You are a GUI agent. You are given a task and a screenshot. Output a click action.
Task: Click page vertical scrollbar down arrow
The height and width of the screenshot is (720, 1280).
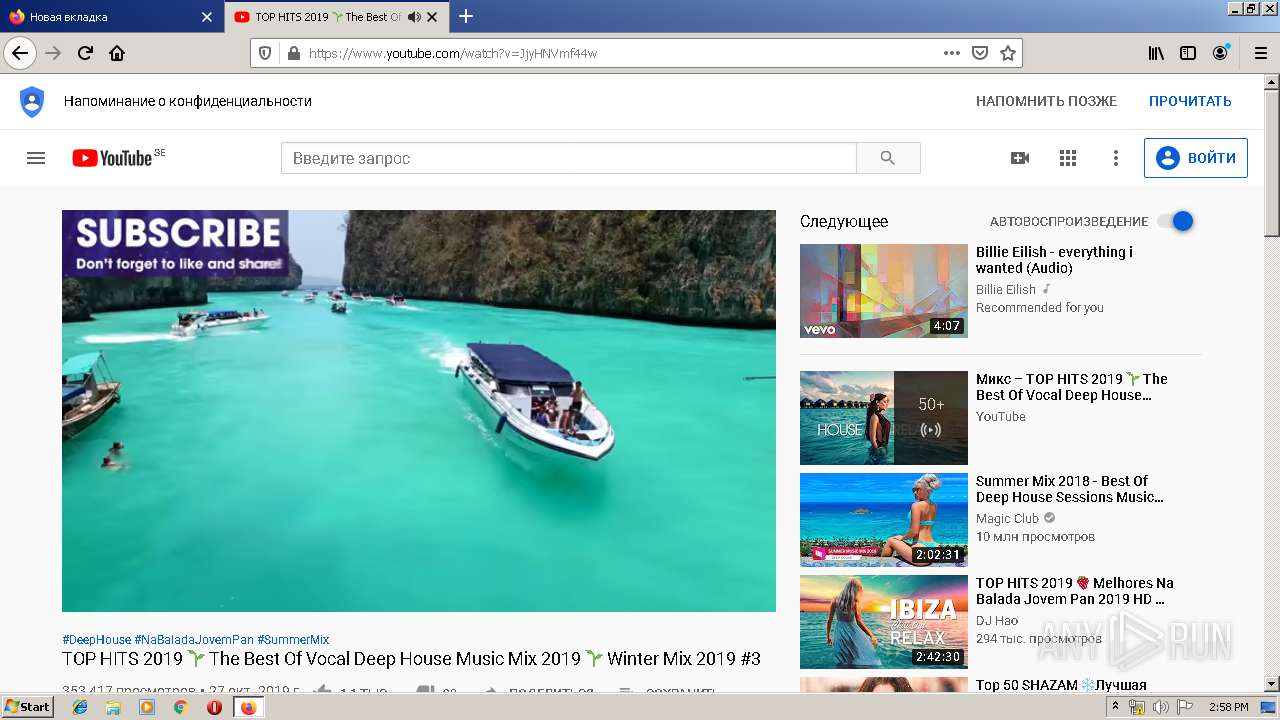[1272, 685]
